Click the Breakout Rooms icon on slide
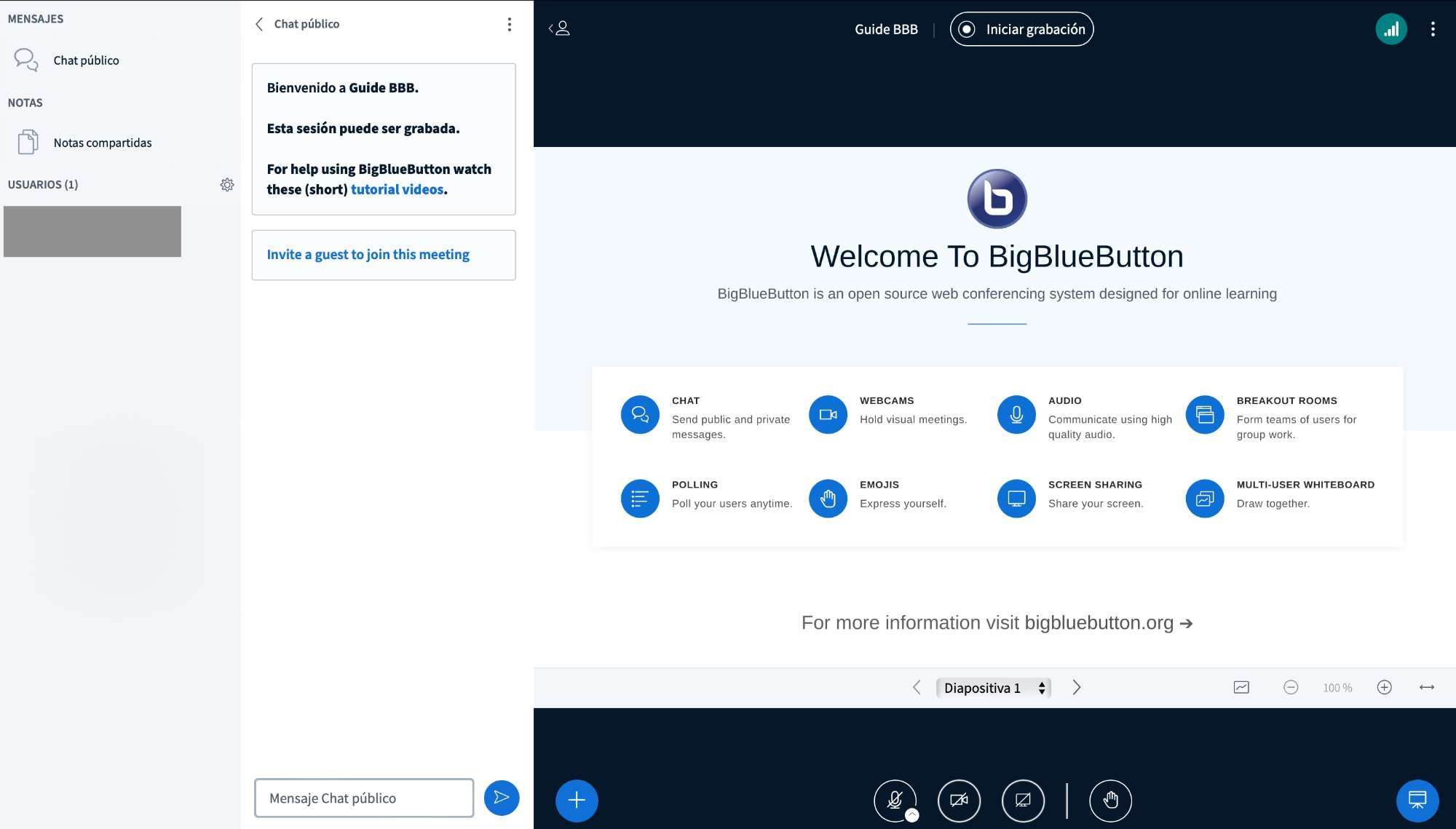 (1205, 415)
